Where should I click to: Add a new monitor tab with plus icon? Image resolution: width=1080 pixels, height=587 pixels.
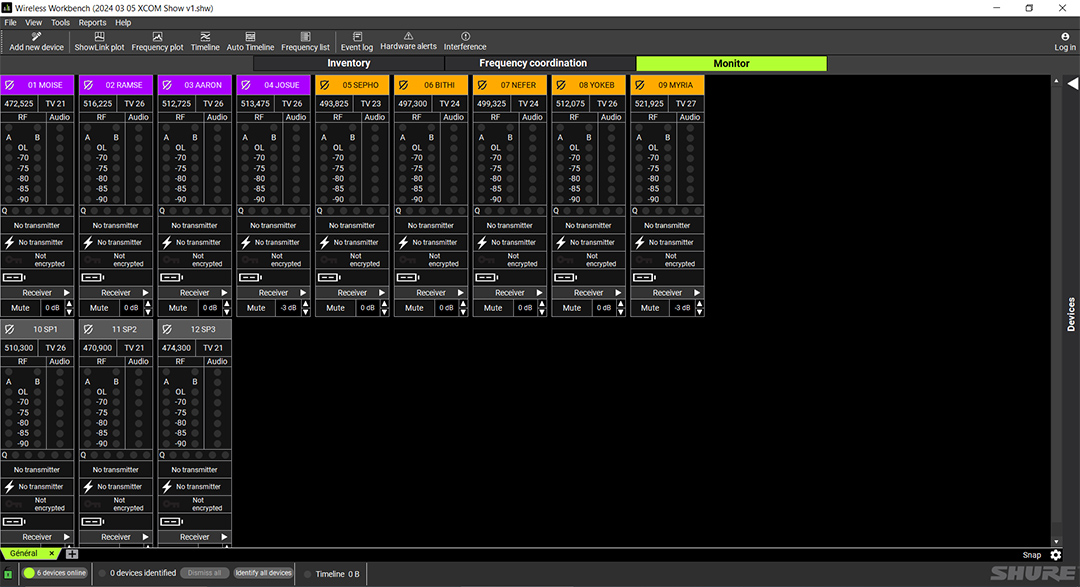click(x=72, y=554)
